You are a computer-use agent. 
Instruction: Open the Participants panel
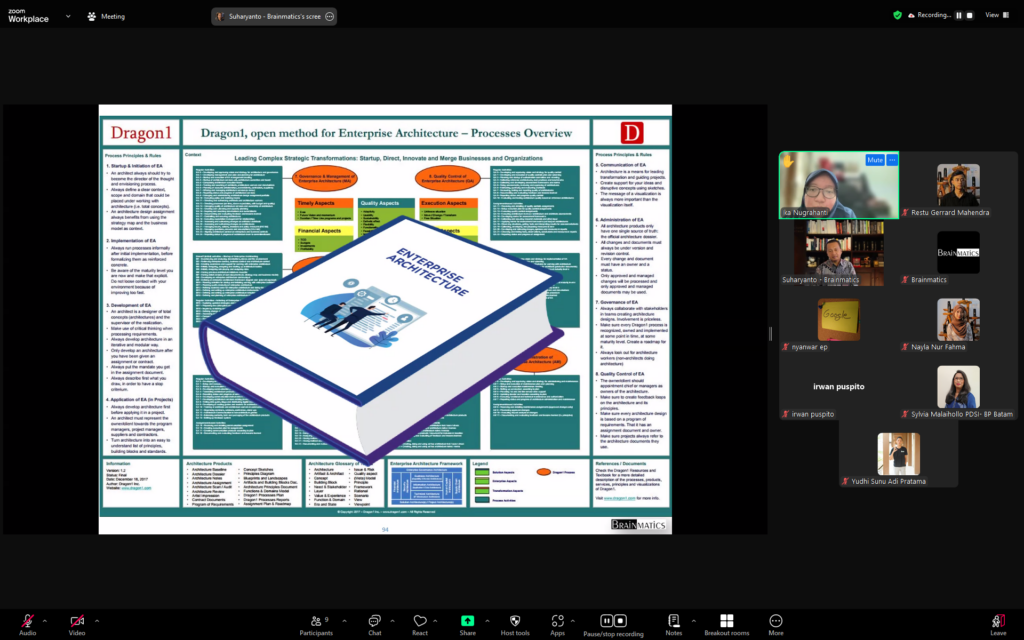(x=316, y=621)
